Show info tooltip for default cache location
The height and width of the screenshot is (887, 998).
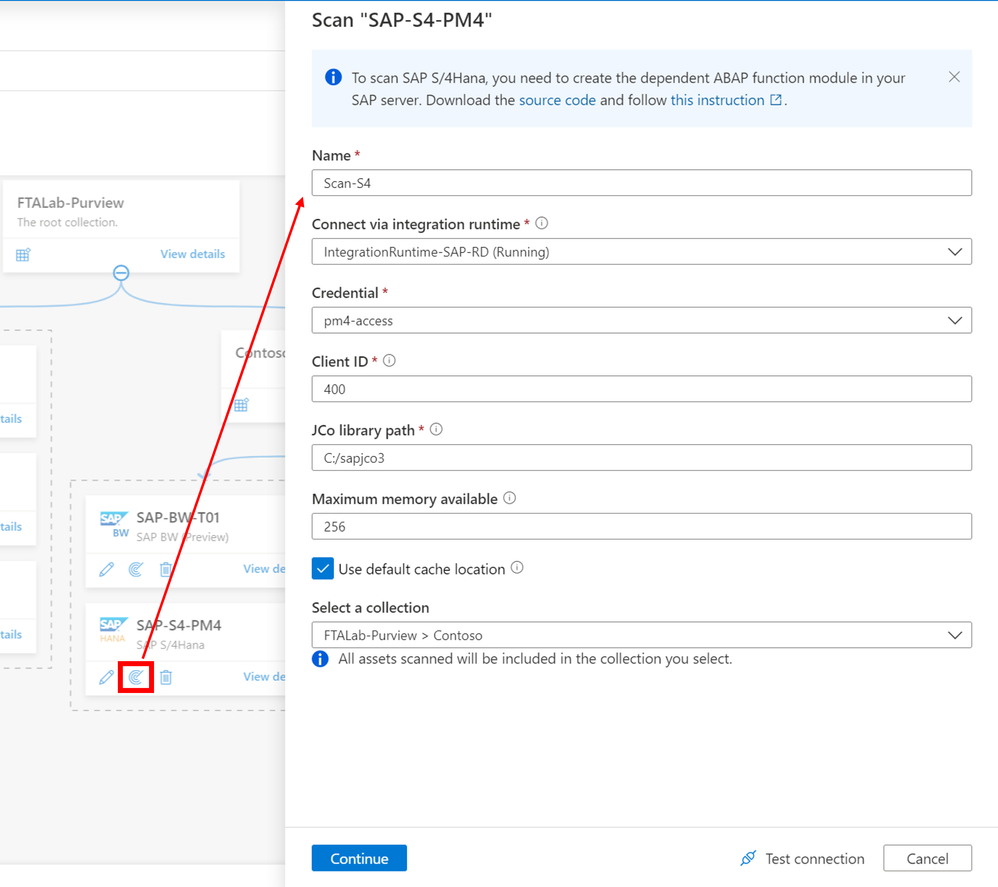tap(517, 568)
